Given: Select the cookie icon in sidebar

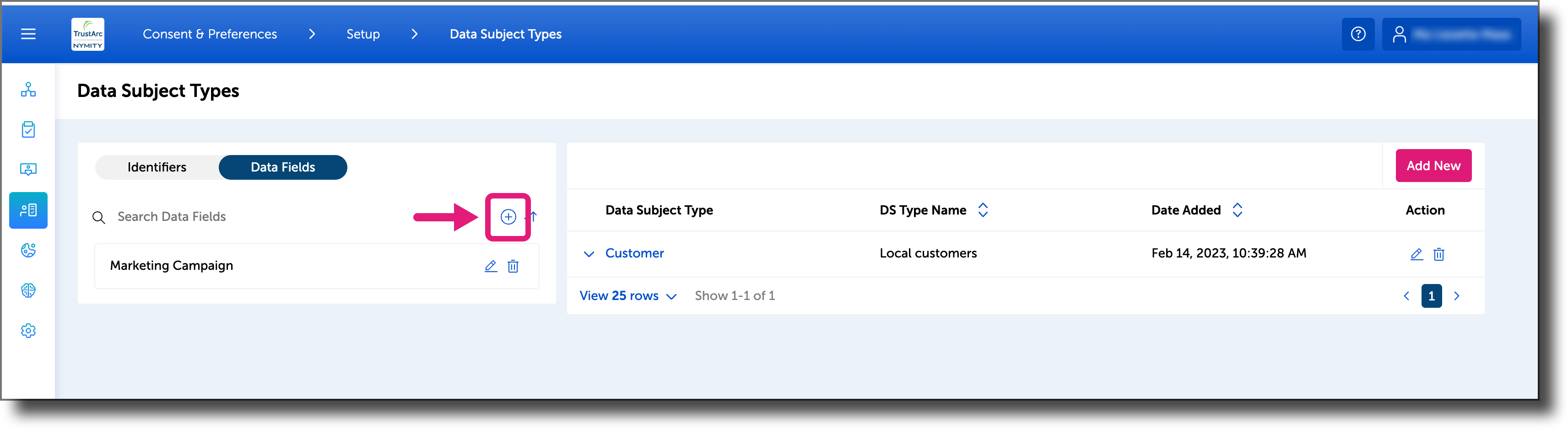Looking at the screenshot, I should (x=28, y=250).
